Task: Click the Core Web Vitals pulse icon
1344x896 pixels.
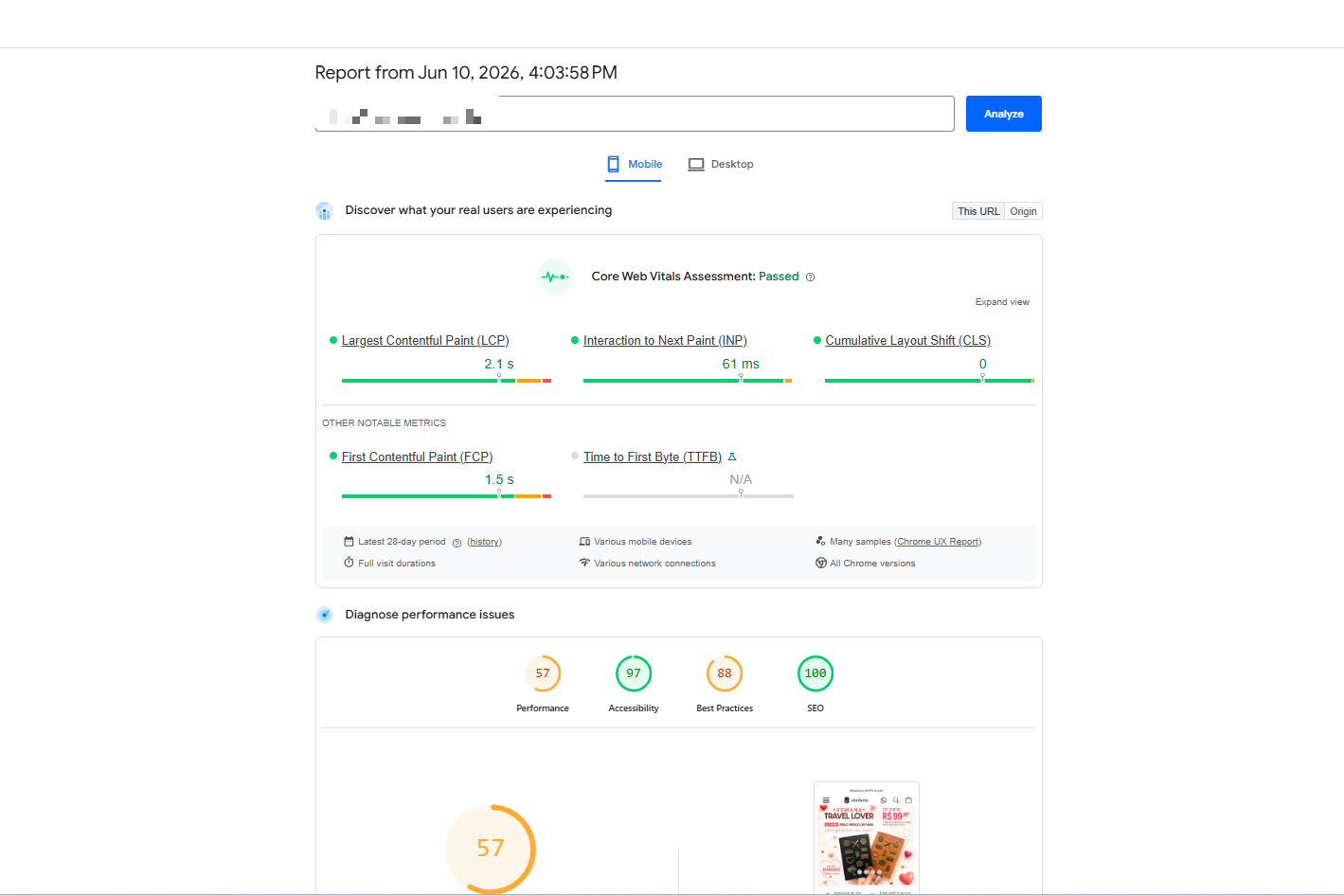Action: click(555, 277)
